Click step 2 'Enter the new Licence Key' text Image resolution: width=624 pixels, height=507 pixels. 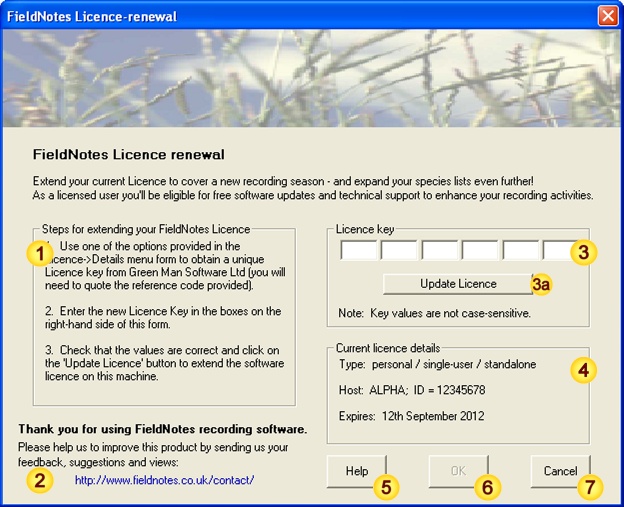pyautogui.click(x=163, y=318)
